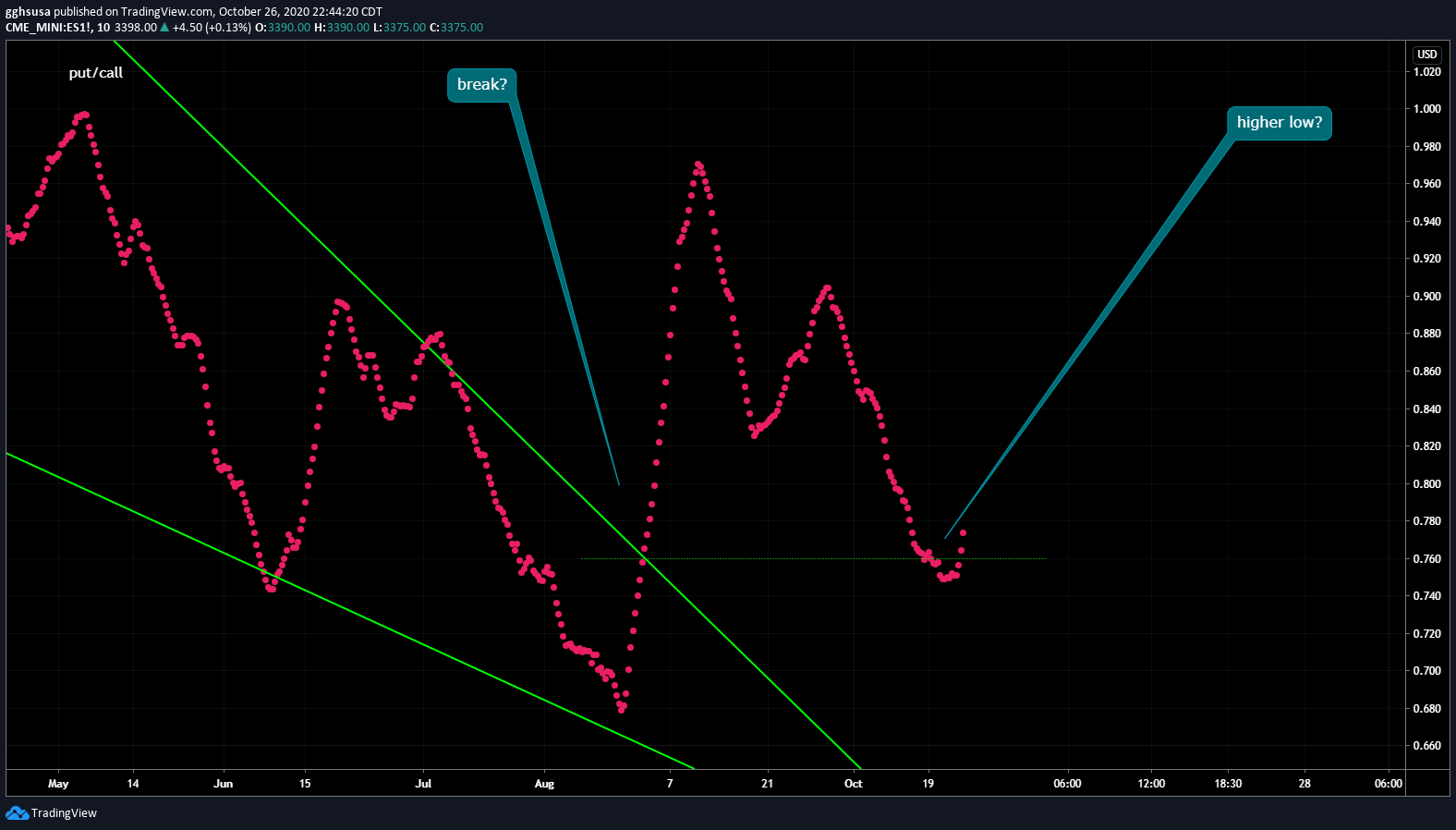Click the closing price value C:3375.00
This screenshot has width=1456, height=830.
(x=456, y=28)
